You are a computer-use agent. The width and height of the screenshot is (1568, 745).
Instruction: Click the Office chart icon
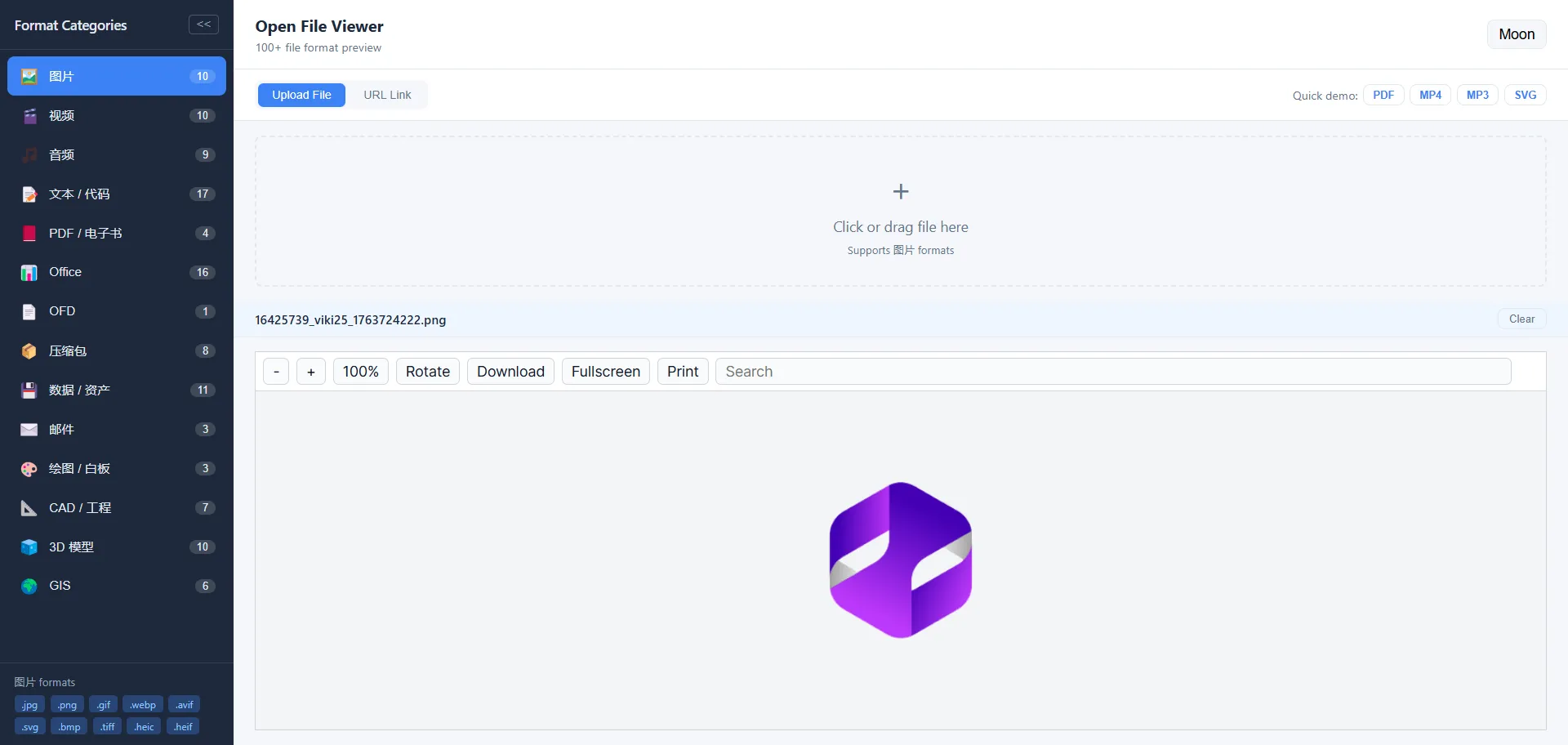[x=29, y=272]
